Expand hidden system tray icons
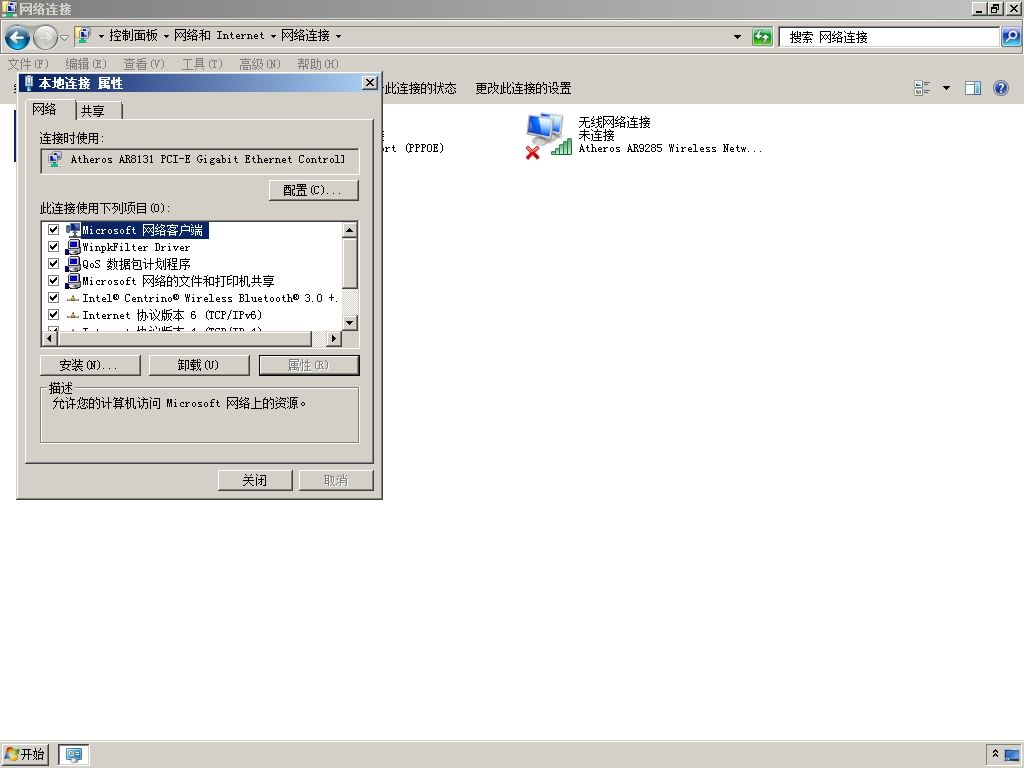This screenshot has width=1024, height=768. click(995, 754)
